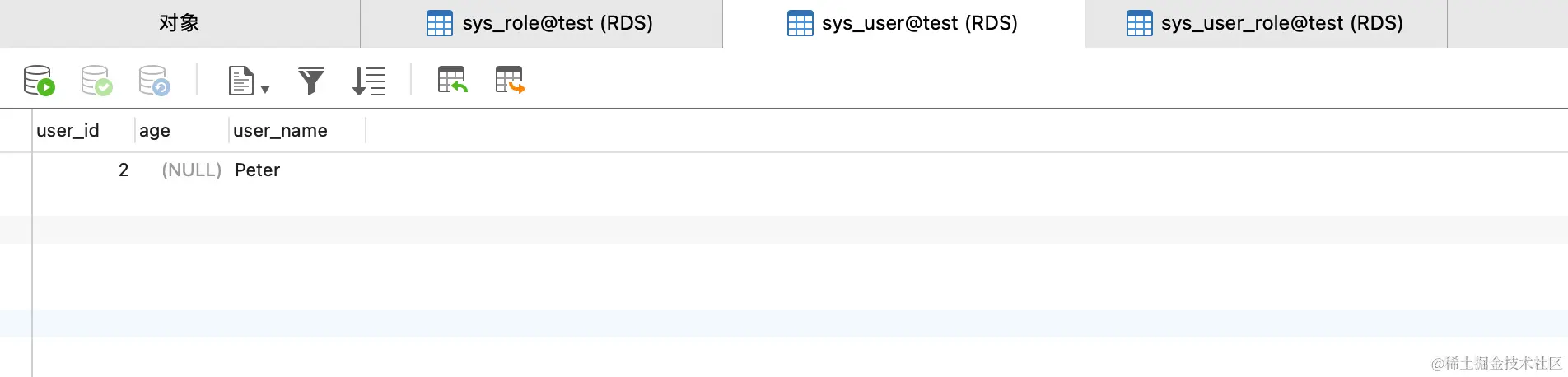Switch to the sys_role@test (RDS) tab

pos(540,23)
